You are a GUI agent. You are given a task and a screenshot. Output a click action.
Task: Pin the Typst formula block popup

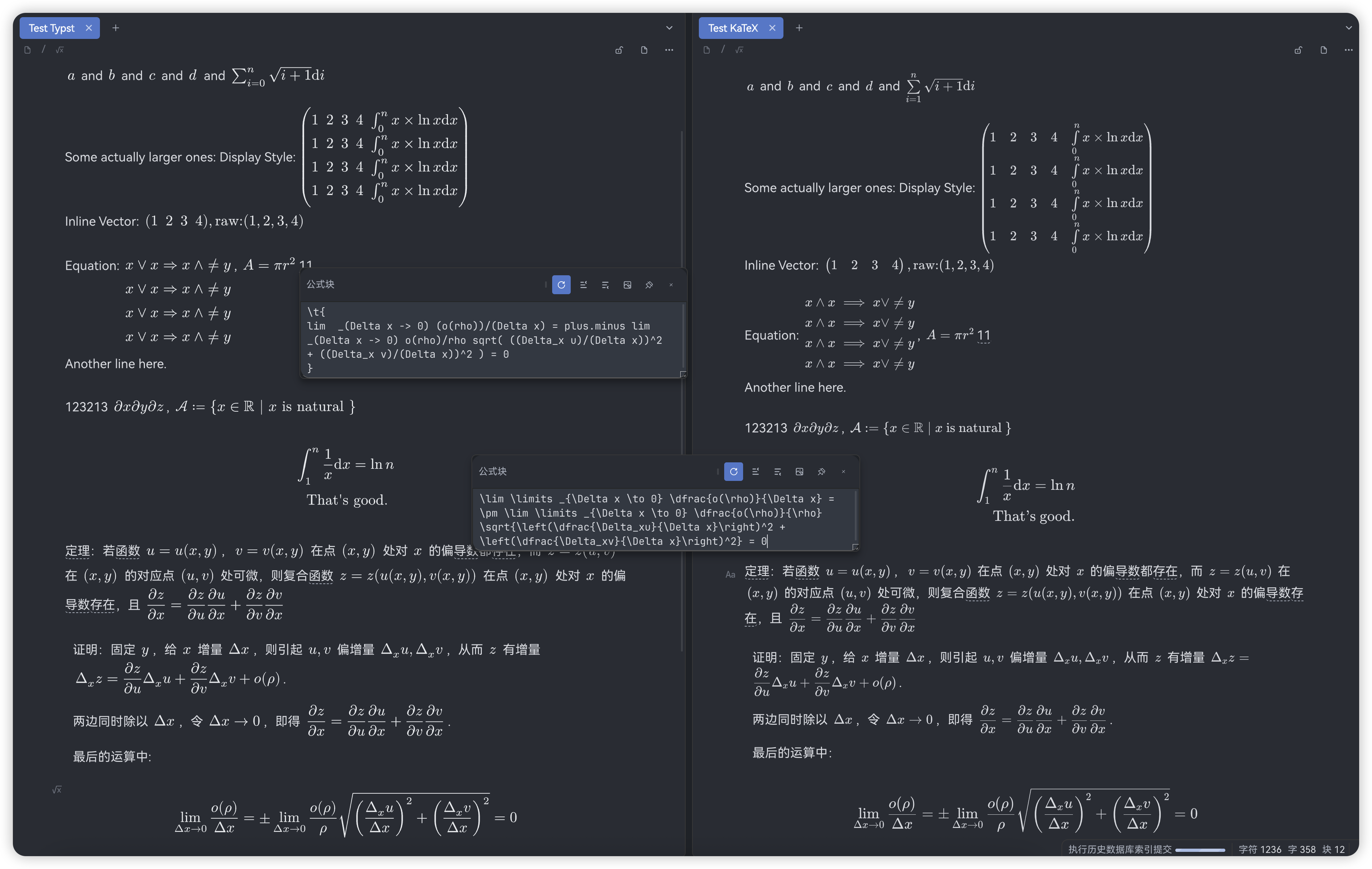tap(649, 285)
